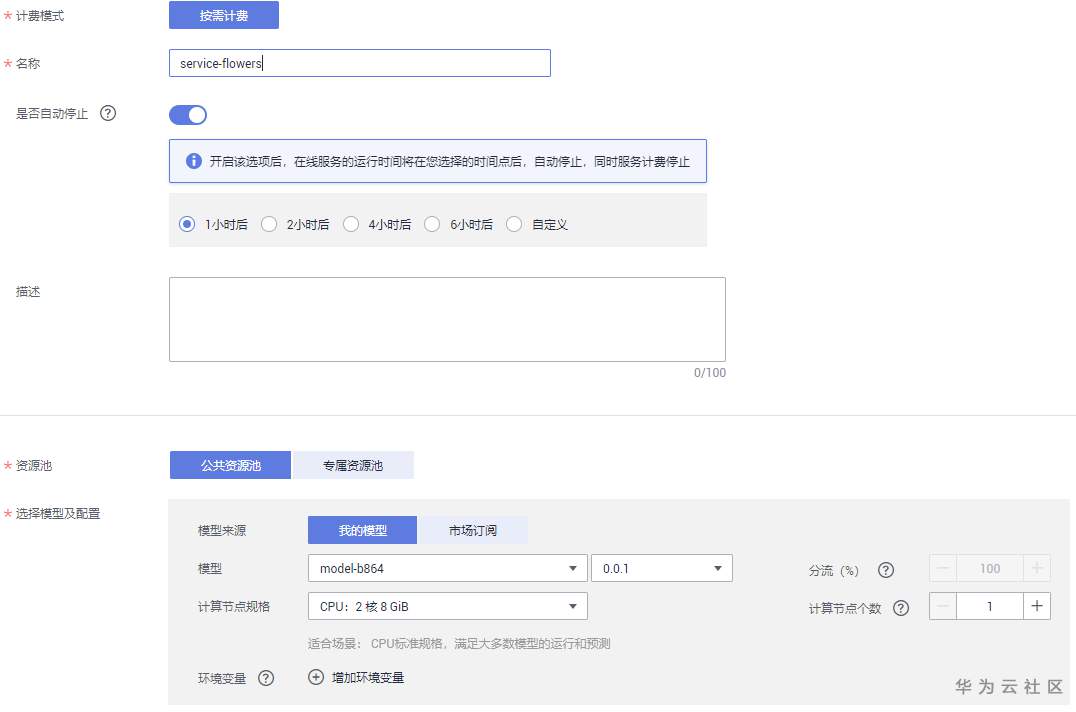1076x712 pixels.
Task: Switch to 公共资源池 tab
Action: [231, 465]
